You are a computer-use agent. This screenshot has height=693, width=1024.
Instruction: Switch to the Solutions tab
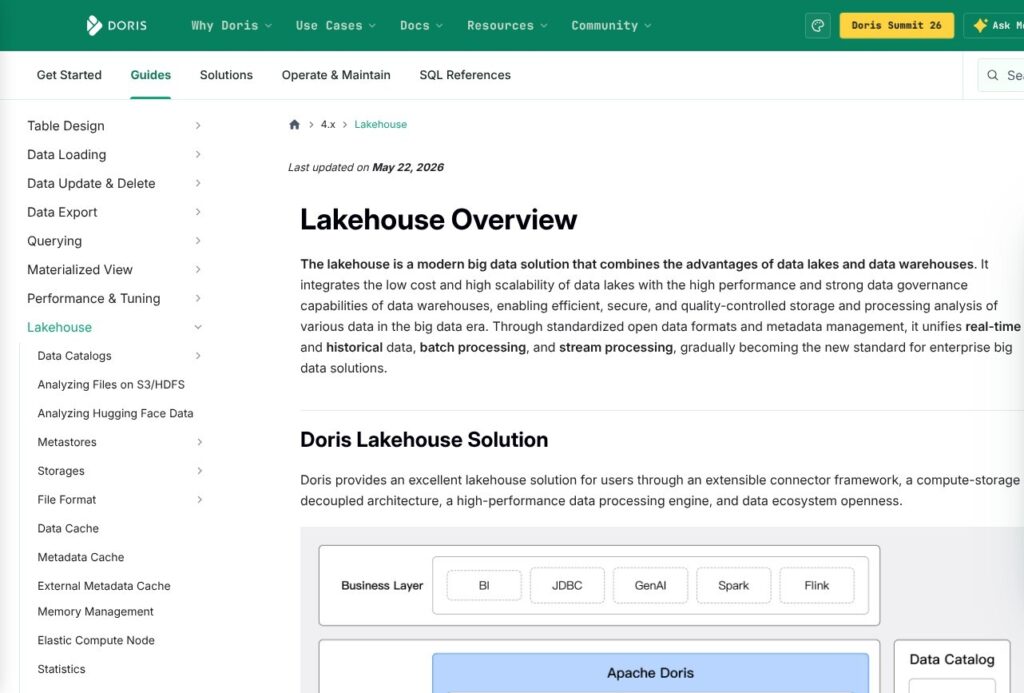226,75
